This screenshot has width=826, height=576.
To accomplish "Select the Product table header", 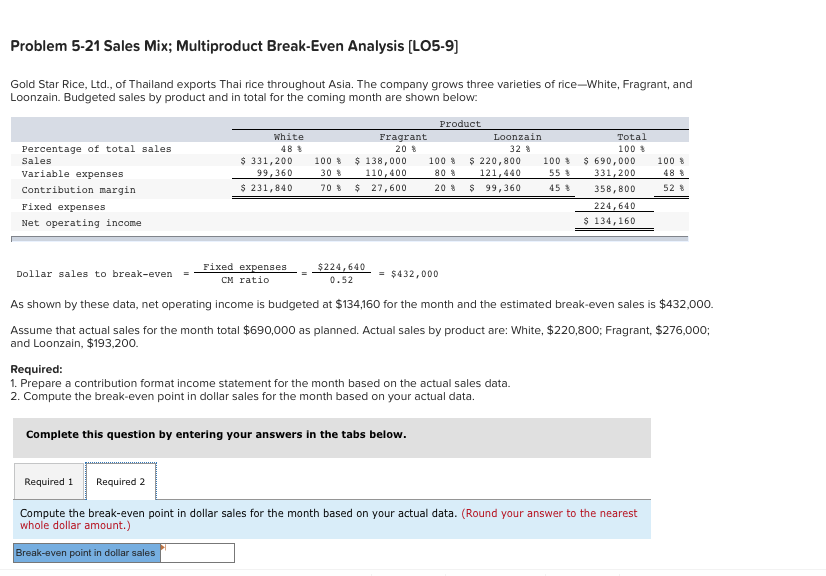I will pyautogui.click(x=459, y=122).
